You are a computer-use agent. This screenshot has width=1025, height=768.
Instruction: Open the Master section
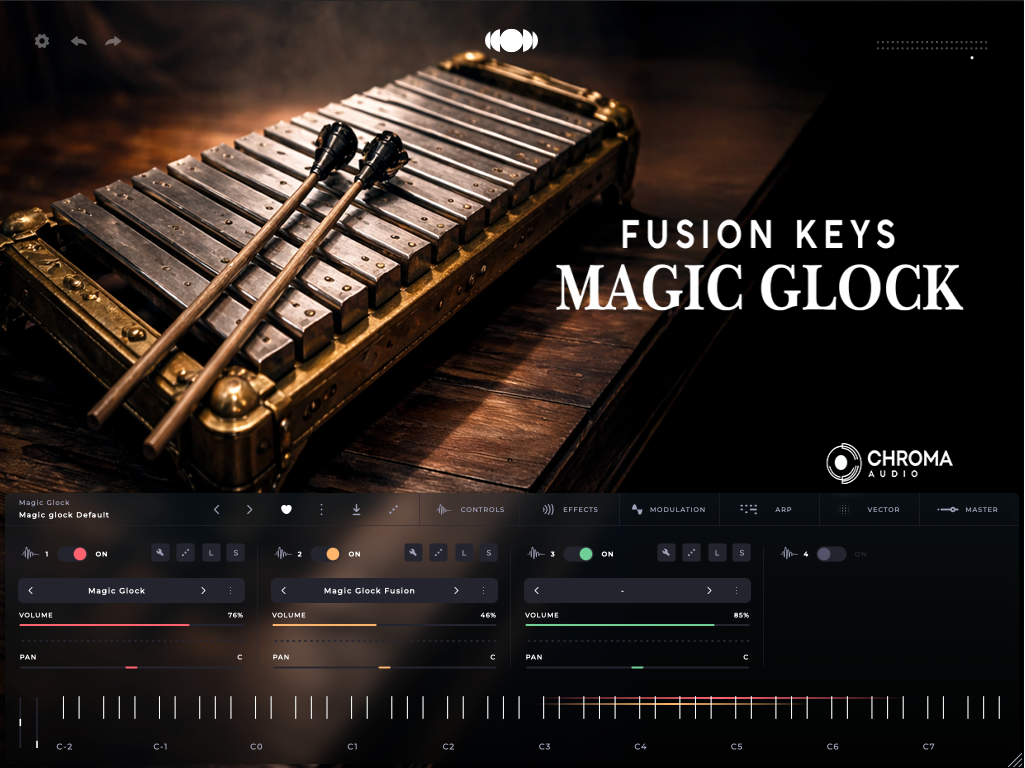pos(968,510)
